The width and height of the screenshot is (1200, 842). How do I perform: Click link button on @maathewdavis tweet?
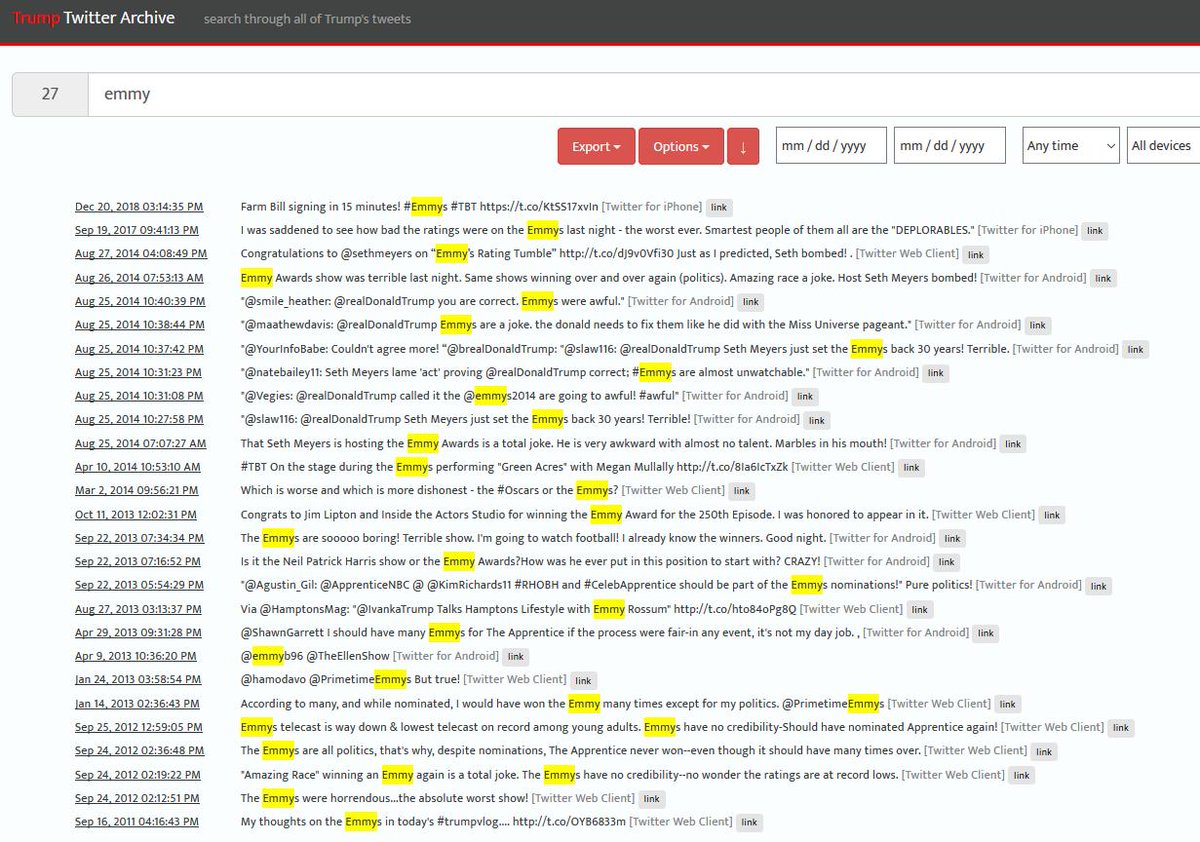pyautogui.click(x=1038, y=326)
